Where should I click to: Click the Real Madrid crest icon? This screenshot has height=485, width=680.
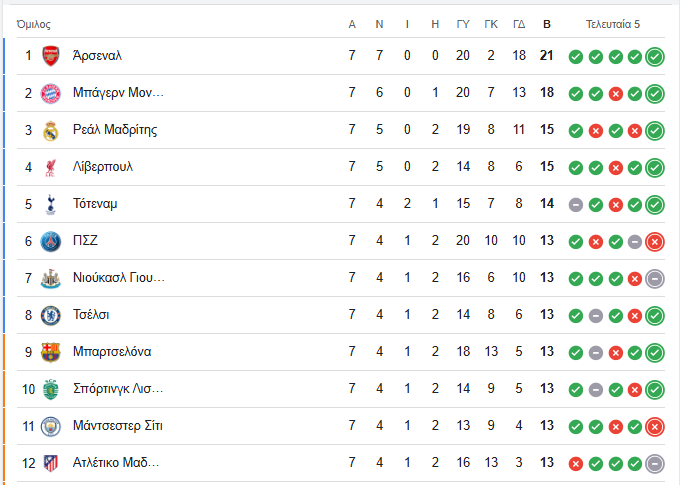click(x=51, y=130)
